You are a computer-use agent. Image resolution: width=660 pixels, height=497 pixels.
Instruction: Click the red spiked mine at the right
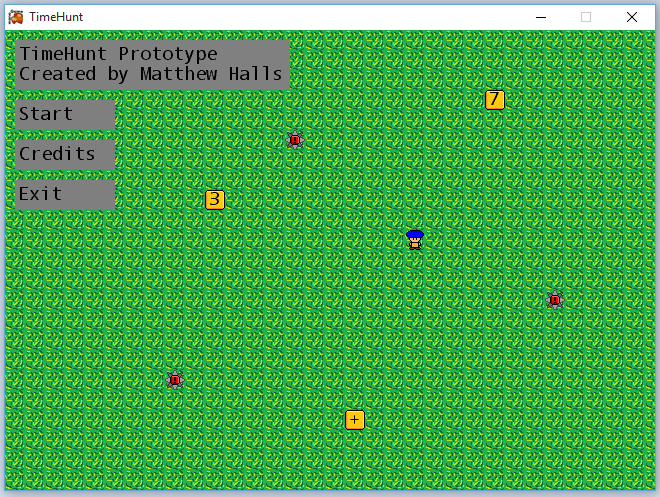click(x=555, y=300)
